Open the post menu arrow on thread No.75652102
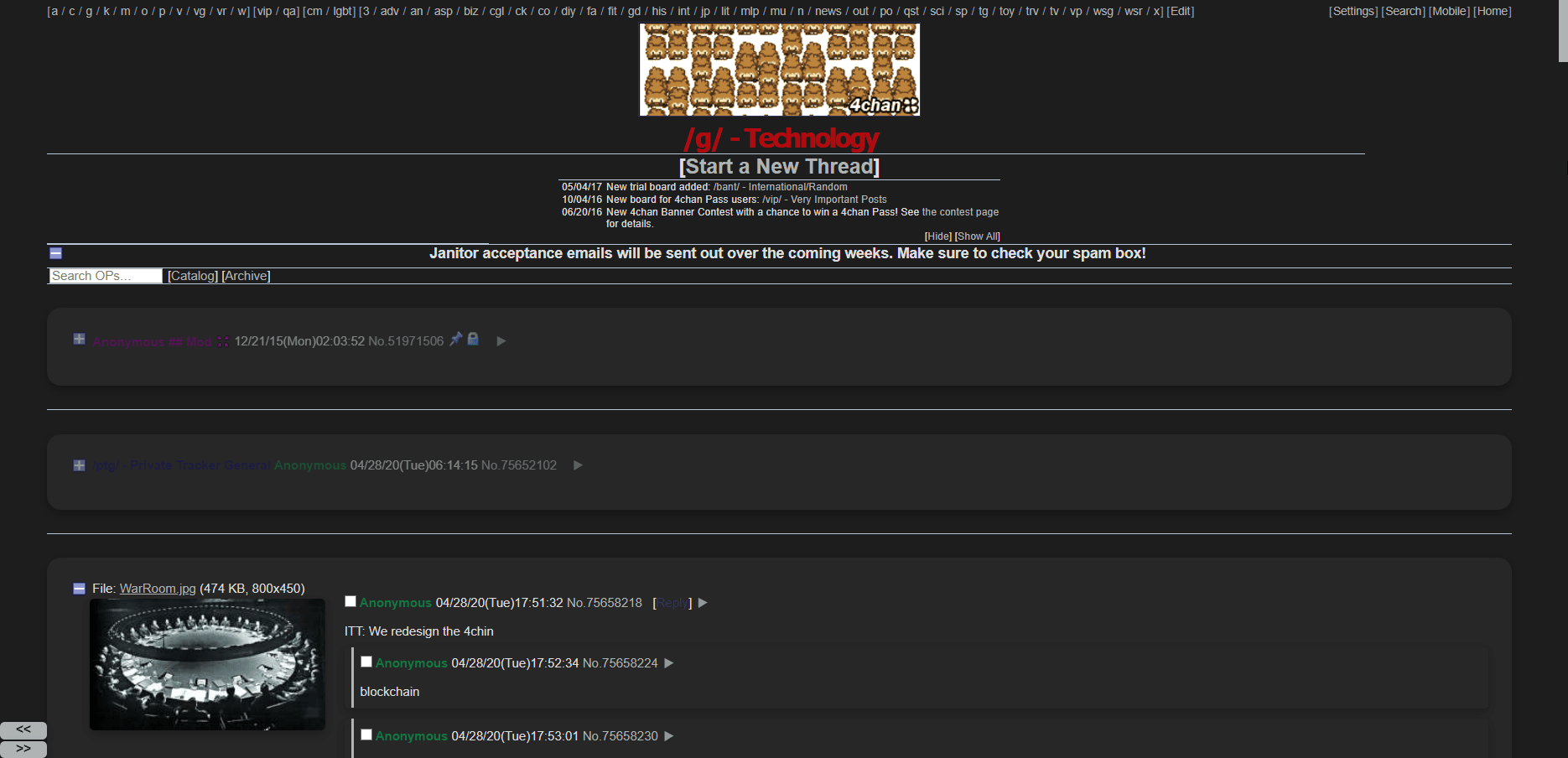The width and height of the screenshot is (1568, 758). point(578,465)
